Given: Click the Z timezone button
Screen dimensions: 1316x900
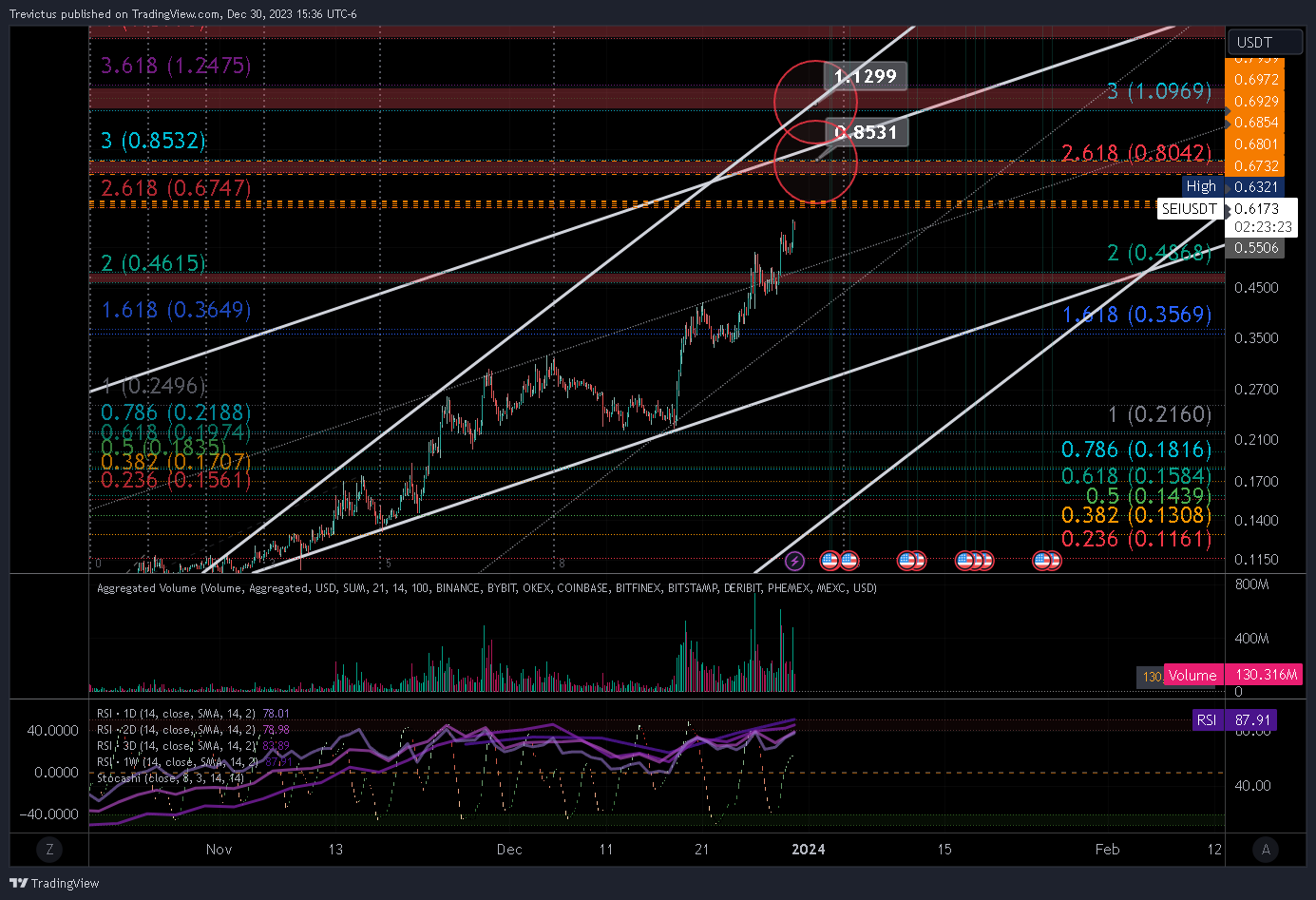Looking at the screenshot, I should pyautogui.click(x=49, y=850).
